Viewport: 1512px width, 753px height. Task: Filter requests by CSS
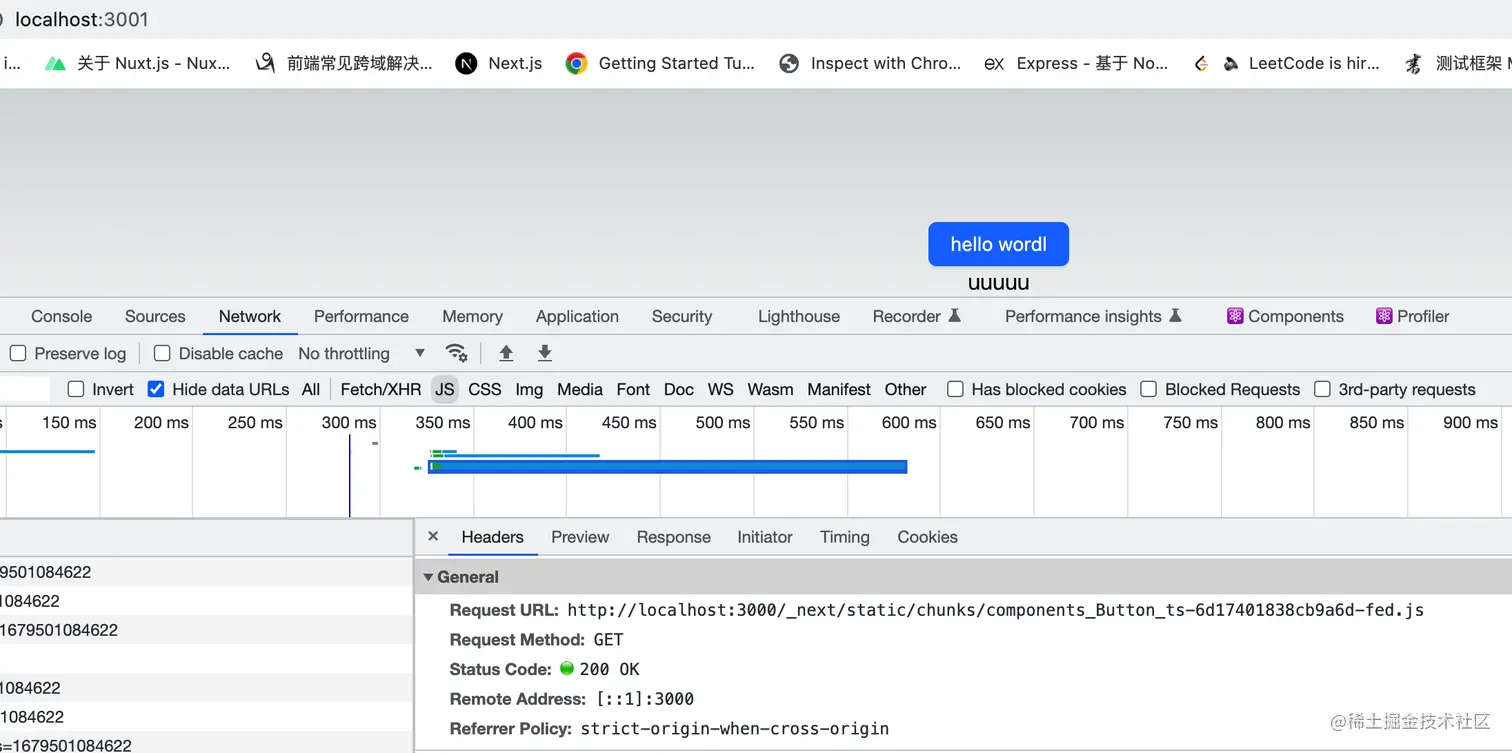point(485,389)
